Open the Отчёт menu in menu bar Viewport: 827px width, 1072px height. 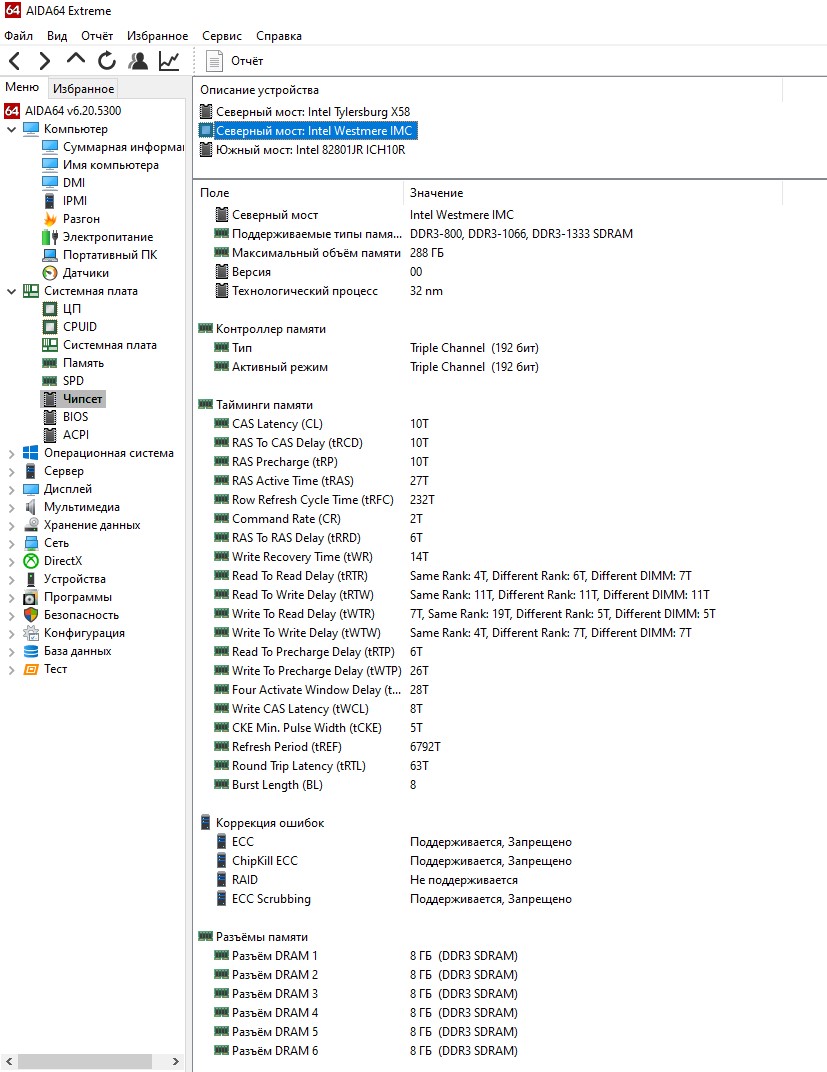click(x=97, y=36)
